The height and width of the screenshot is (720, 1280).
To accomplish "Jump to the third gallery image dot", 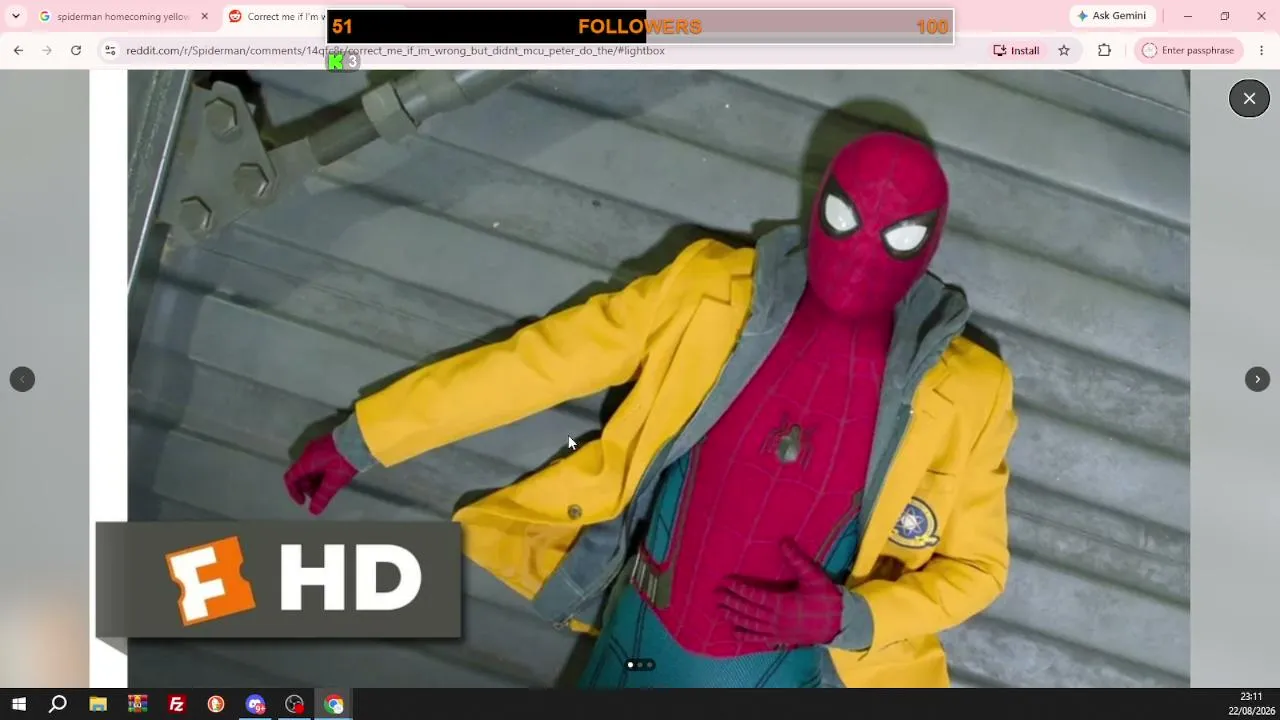I will click(649, 665).
